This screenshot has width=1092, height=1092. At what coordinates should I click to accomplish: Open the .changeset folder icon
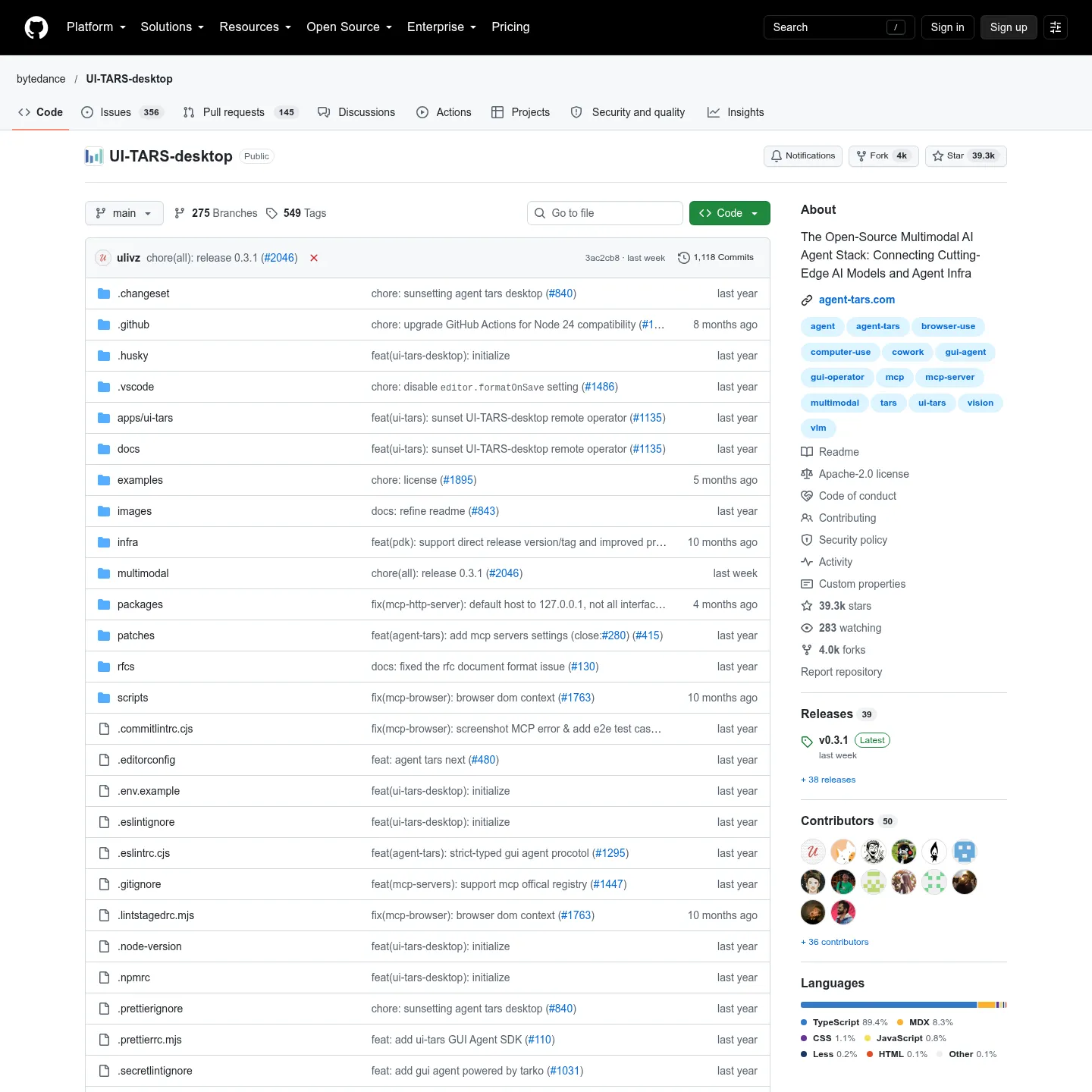104,293
